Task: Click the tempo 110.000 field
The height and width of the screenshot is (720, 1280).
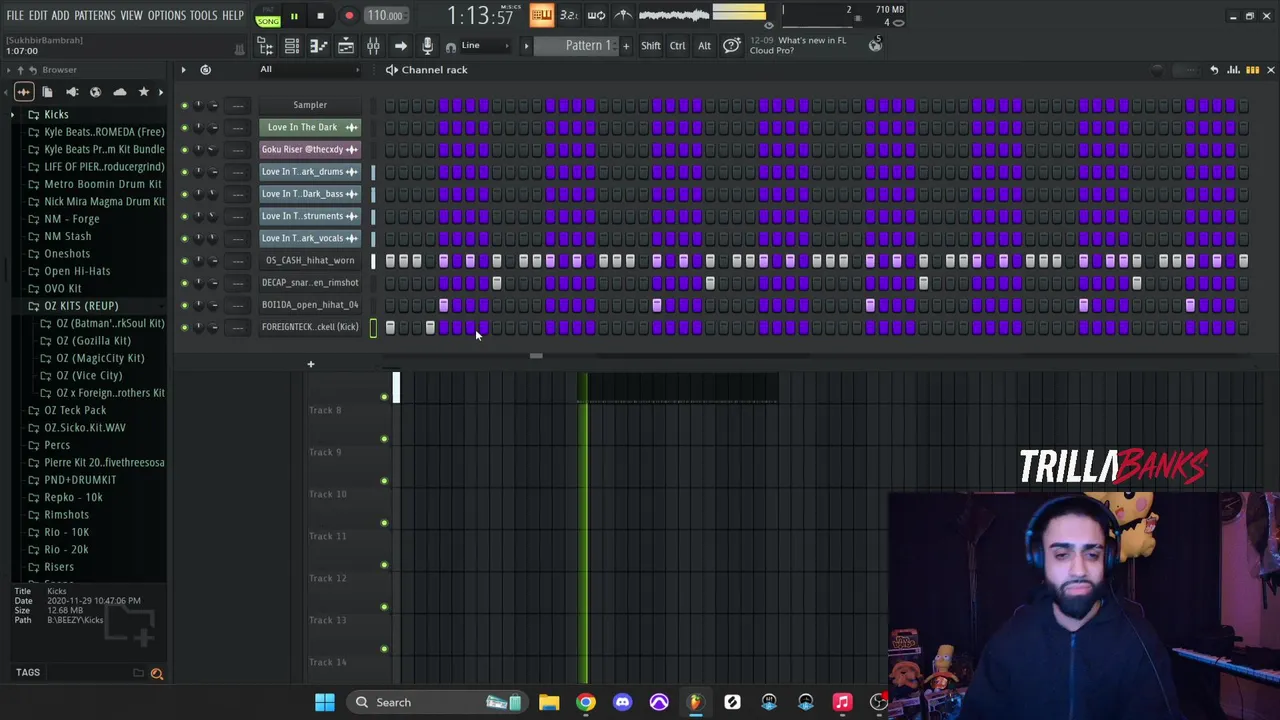Action: coord(385,16)
